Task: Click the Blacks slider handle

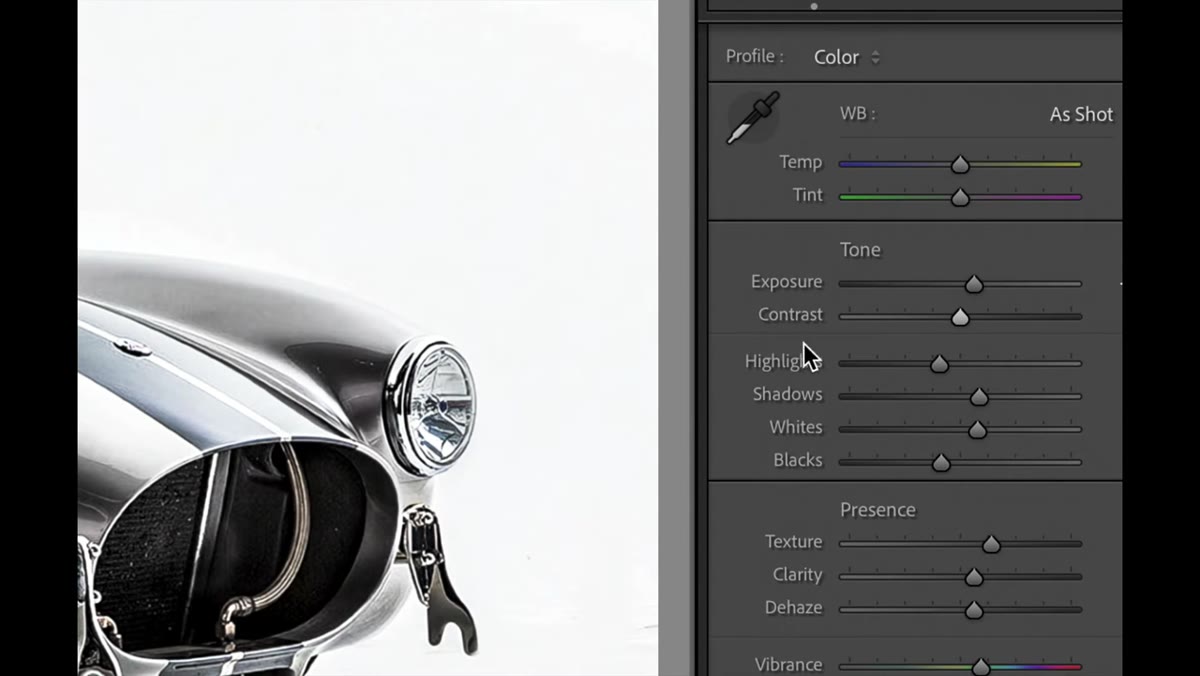Action: coord(941,463)
